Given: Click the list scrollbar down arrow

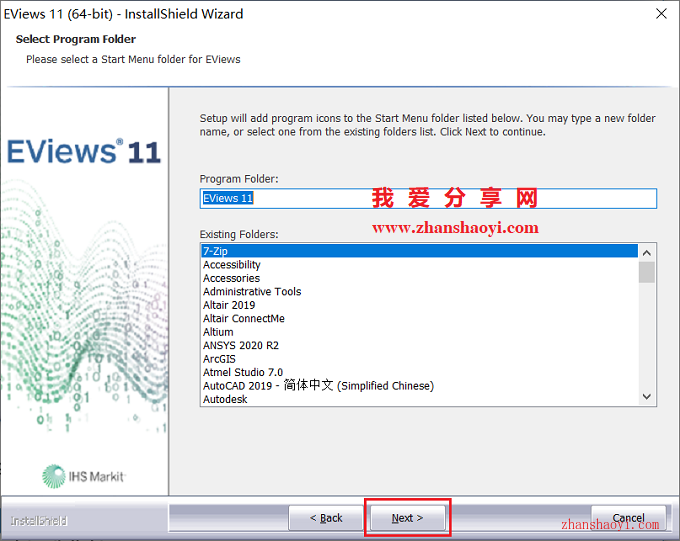Looking at the screenshot, I should point(647,396).
